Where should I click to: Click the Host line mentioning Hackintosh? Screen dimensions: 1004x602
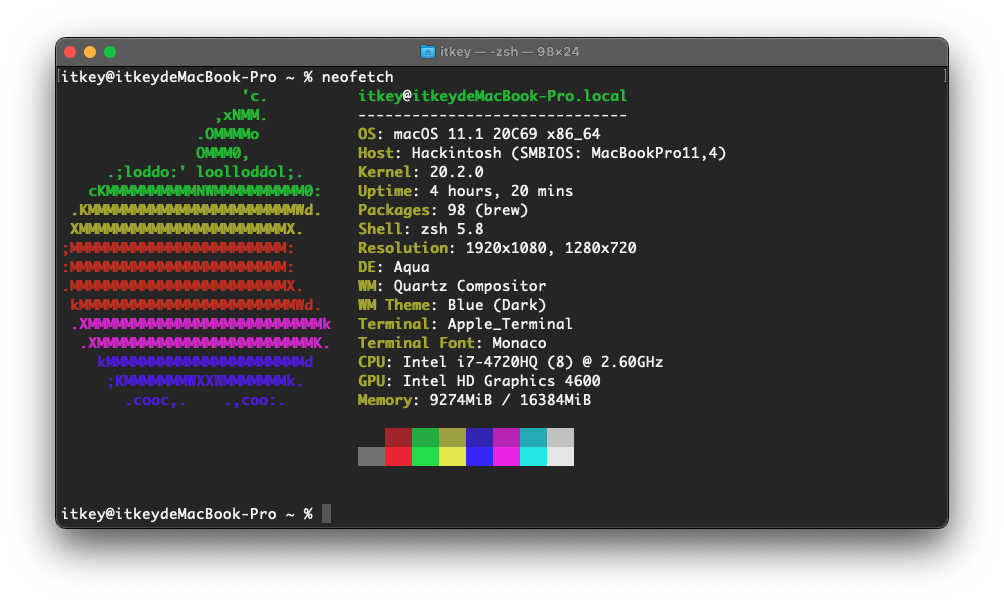tap(542, 153)
